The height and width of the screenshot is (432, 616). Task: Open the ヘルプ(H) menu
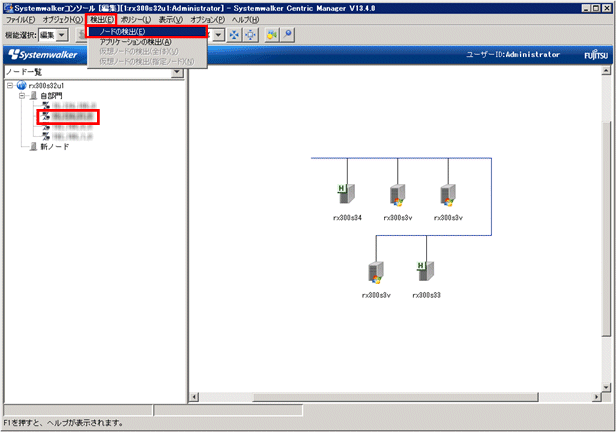point(245,20)
